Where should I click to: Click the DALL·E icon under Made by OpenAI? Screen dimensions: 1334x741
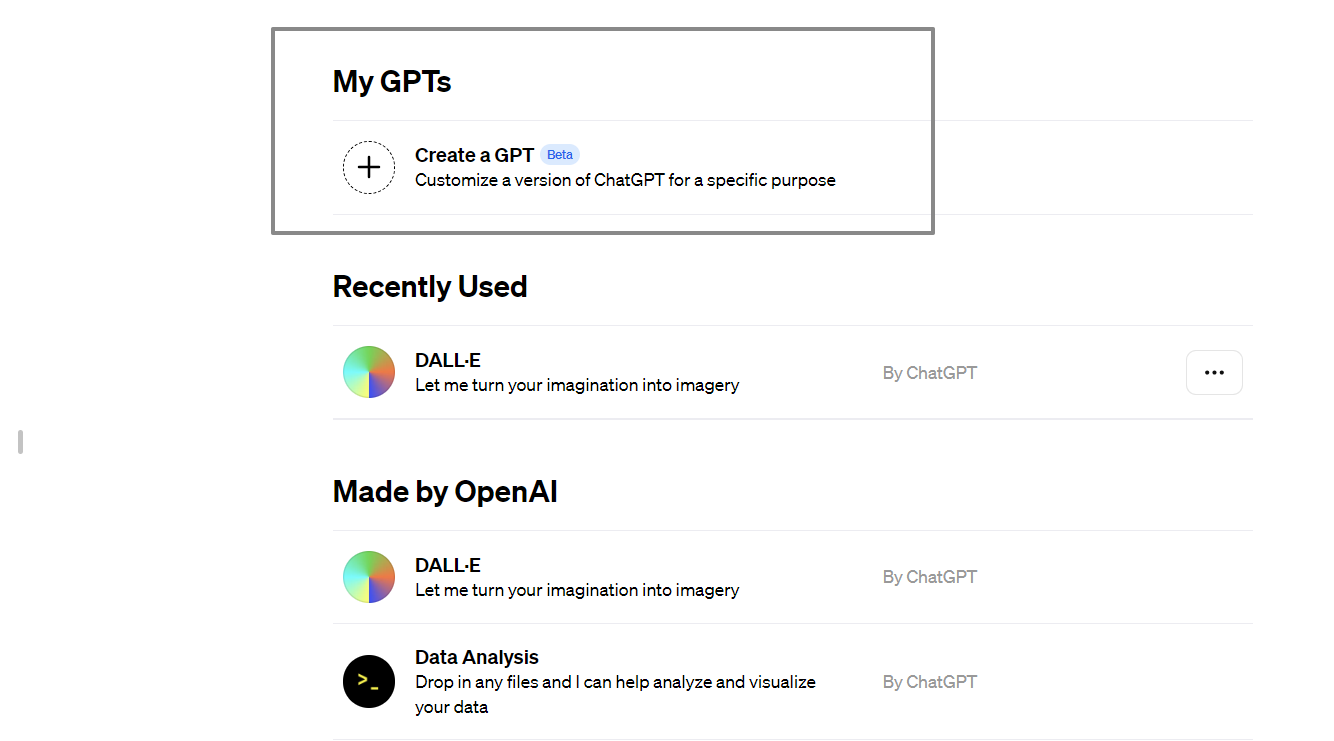(369, 577)
